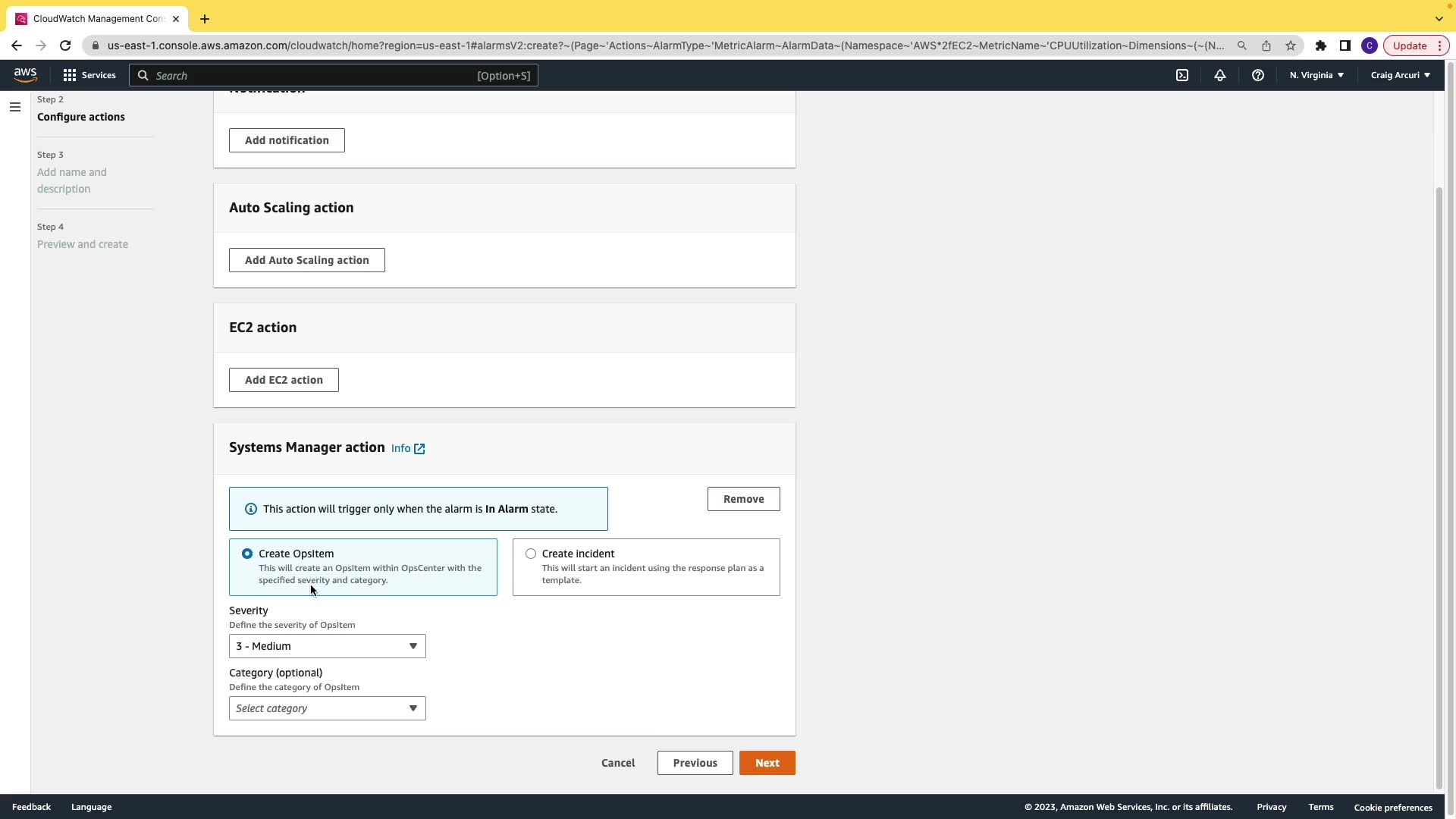The width and height of the screenshot is (1456, 819).
Task: Open the Services grid menu
Action: 89,75
